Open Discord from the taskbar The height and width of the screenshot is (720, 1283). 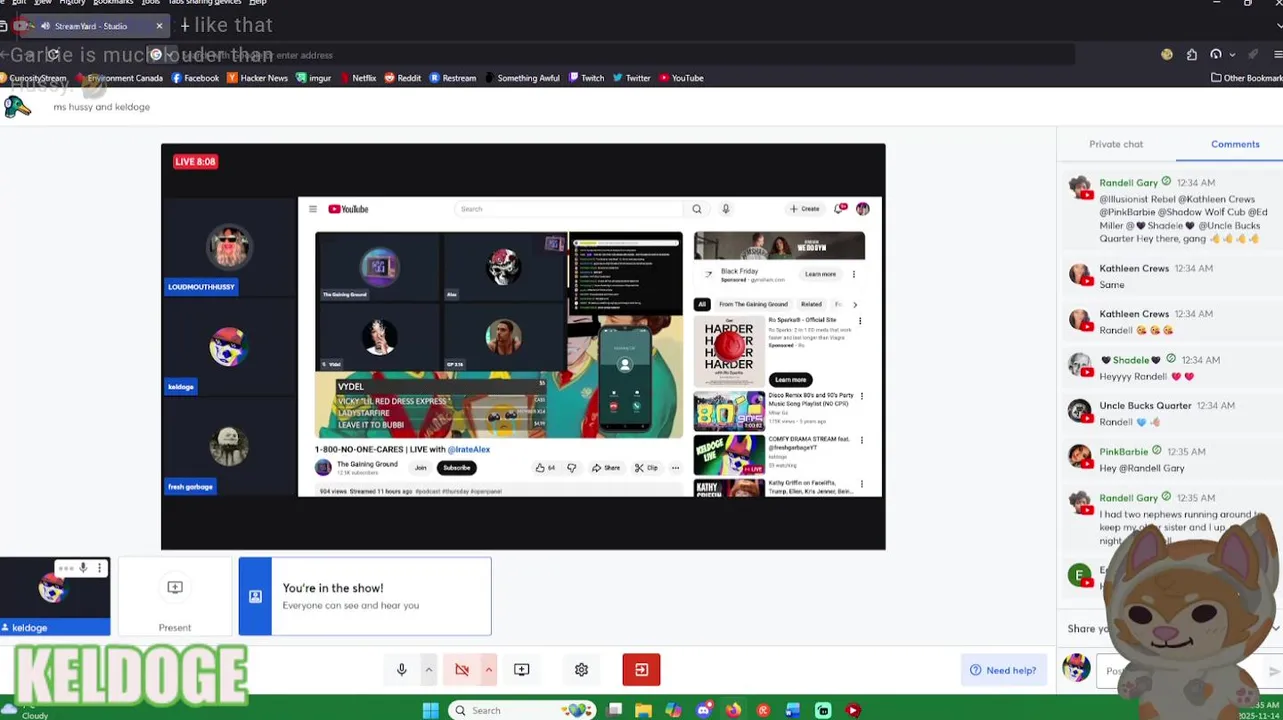click(703, 710)
